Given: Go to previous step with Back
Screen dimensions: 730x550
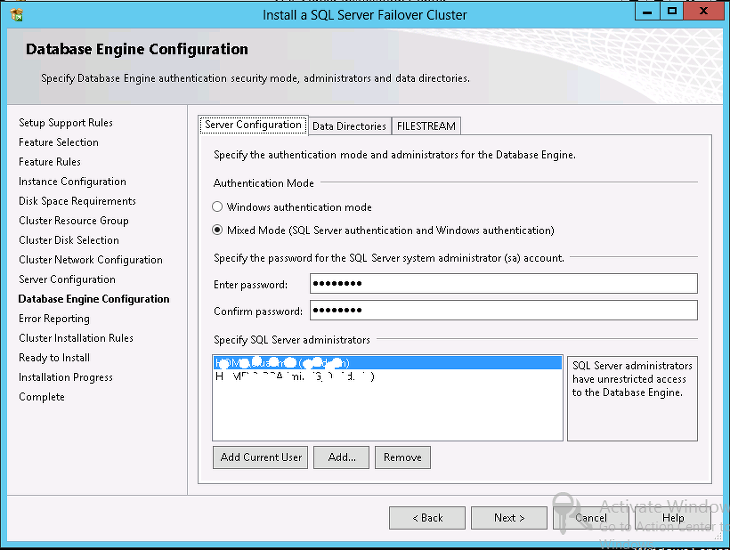Looking at the screenshot, I should pos(427,518).
